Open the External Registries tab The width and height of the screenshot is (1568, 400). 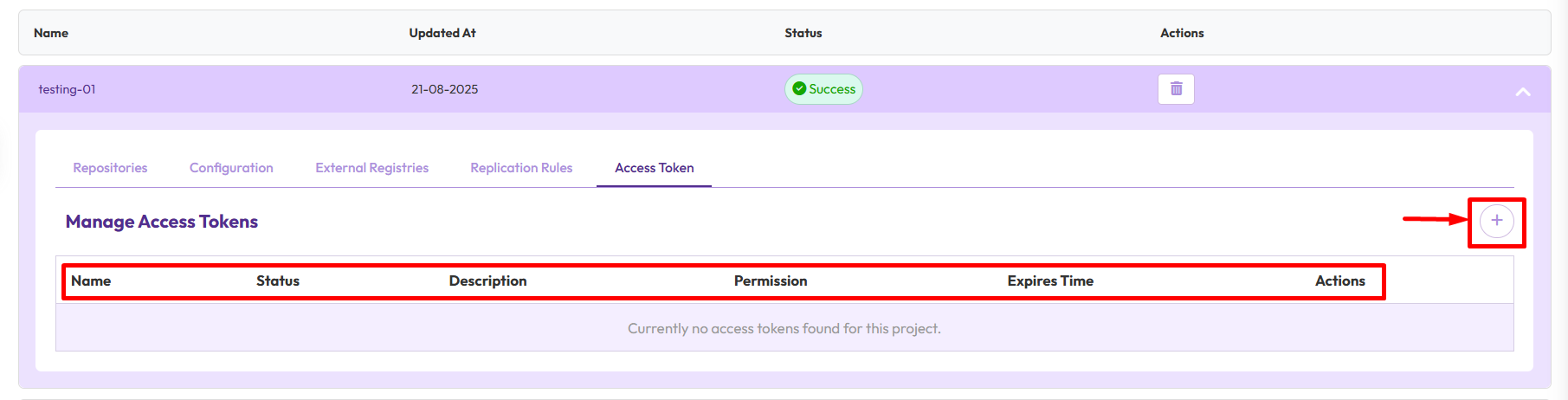click(371, 168)
